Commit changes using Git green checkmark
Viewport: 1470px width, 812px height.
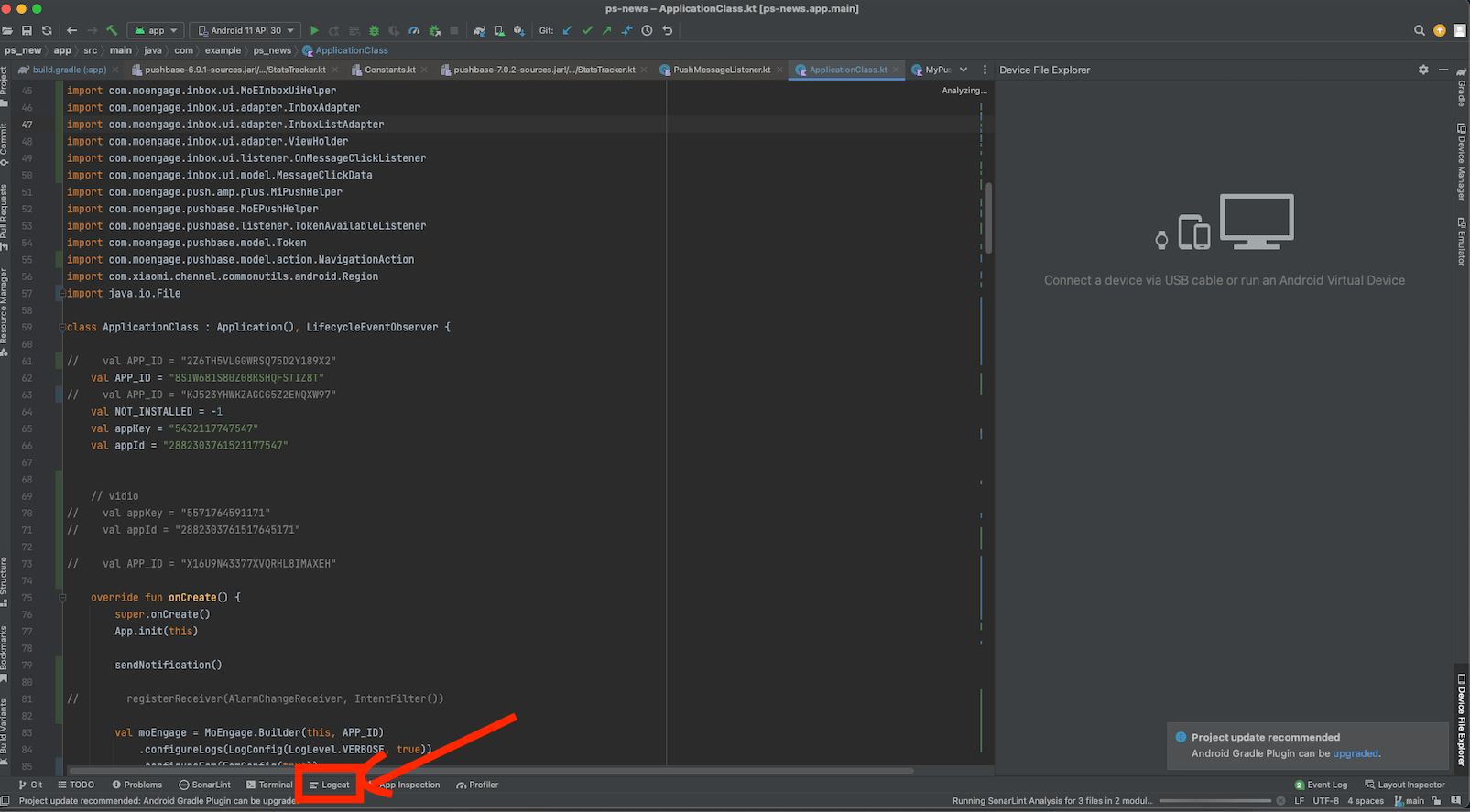(x=587, y=30)
